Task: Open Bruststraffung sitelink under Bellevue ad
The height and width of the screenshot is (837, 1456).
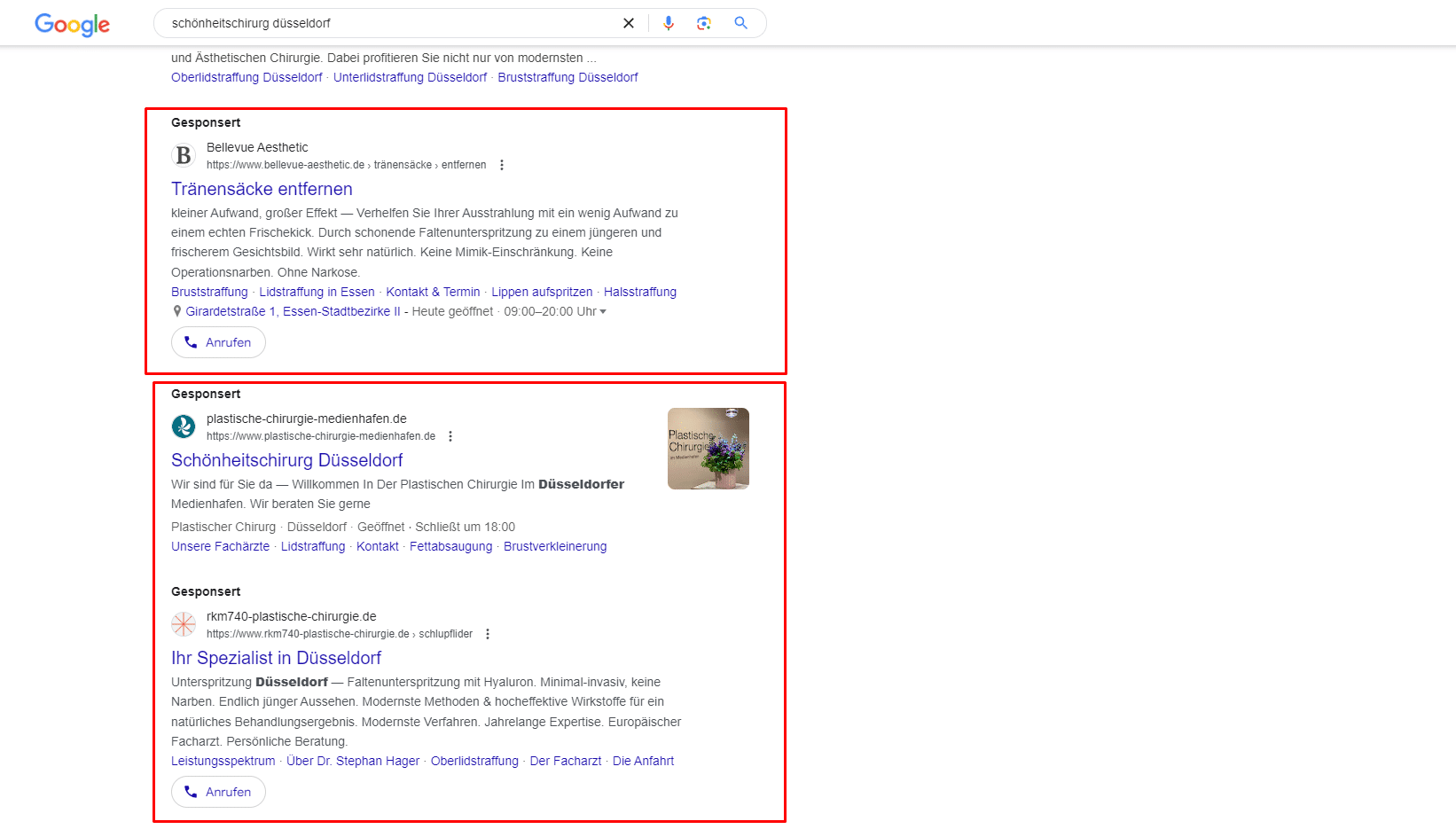Action: tap(209, 292)
